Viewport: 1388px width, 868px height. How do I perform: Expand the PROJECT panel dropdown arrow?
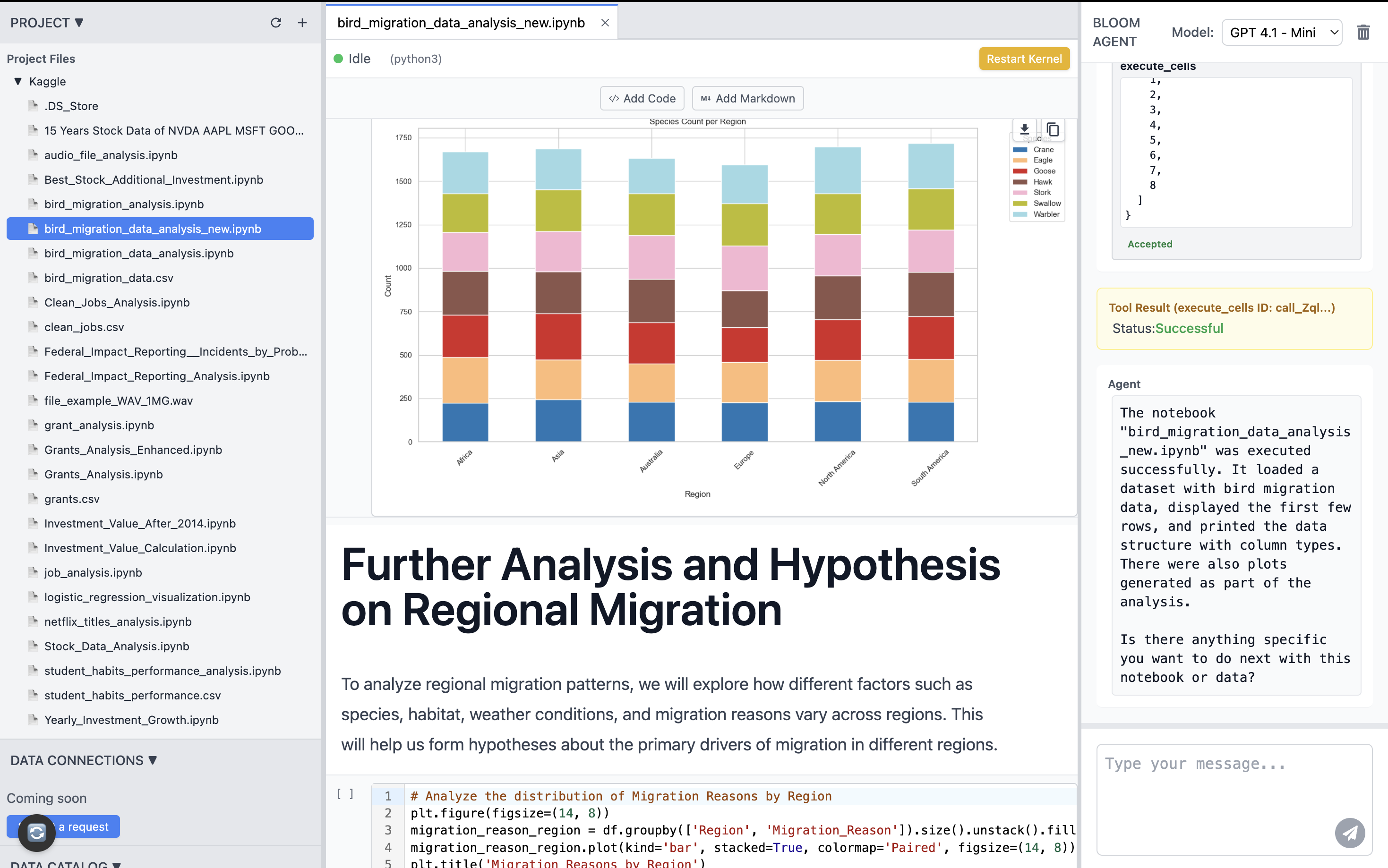79,23
